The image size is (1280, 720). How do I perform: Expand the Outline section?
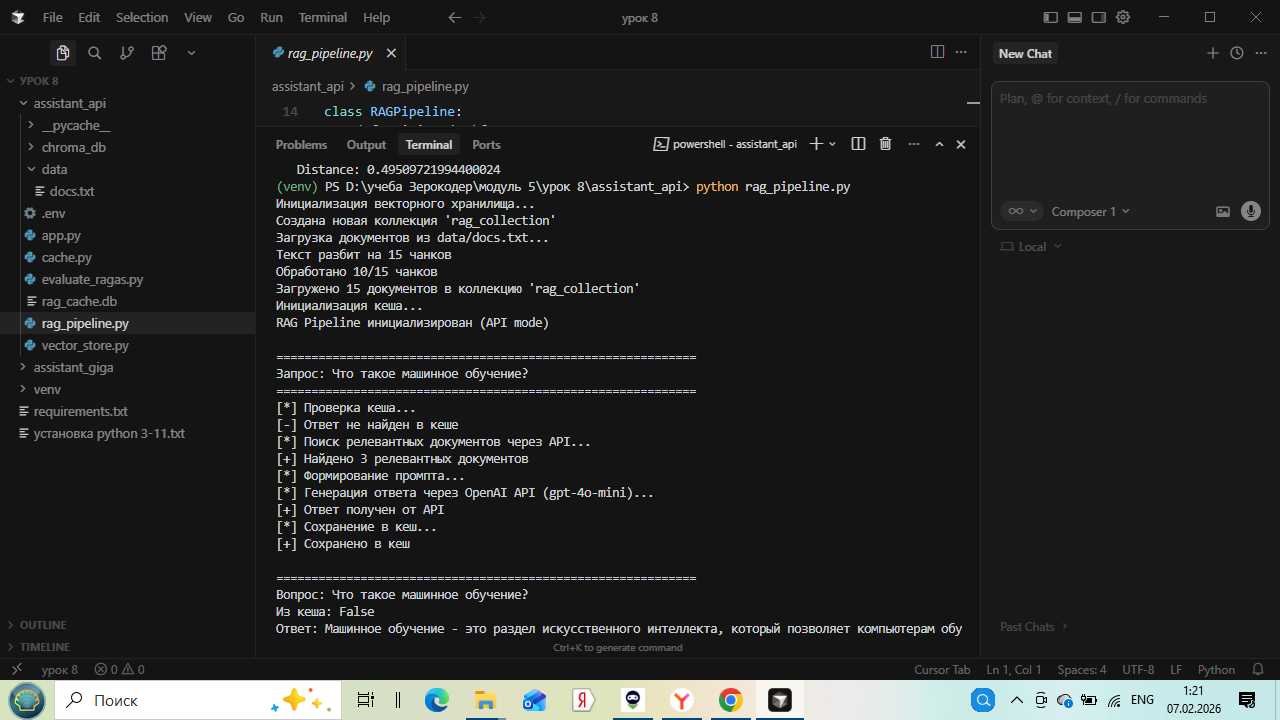(x=128, y=625)
